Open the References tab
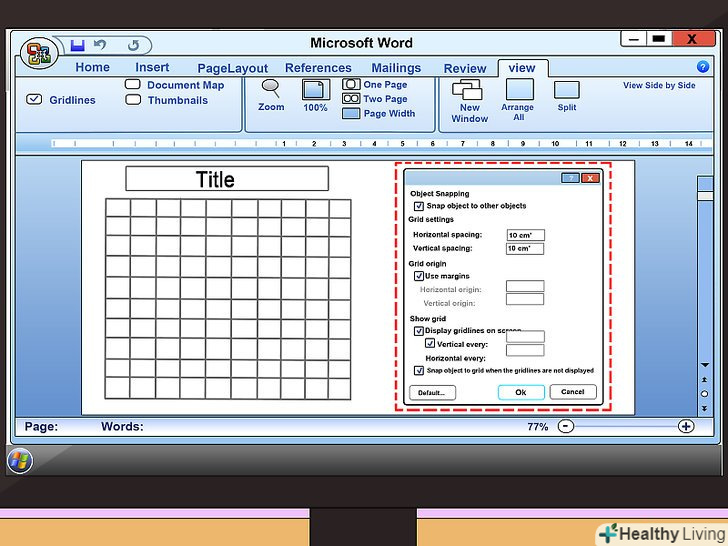 (318, 68)
